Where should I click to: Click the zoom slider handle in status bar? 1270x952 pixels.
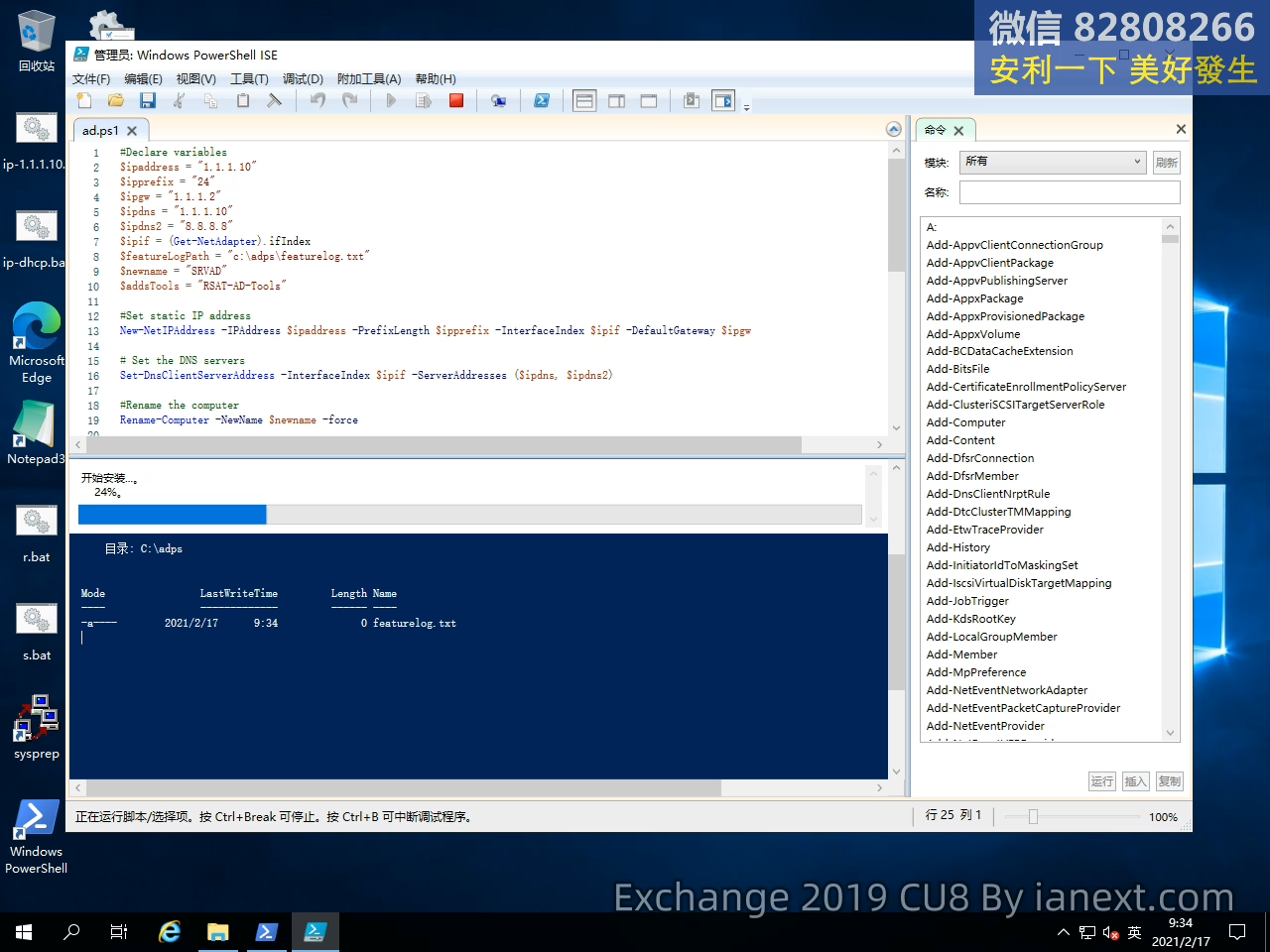pyautogui.click(x=1033, y=817)
